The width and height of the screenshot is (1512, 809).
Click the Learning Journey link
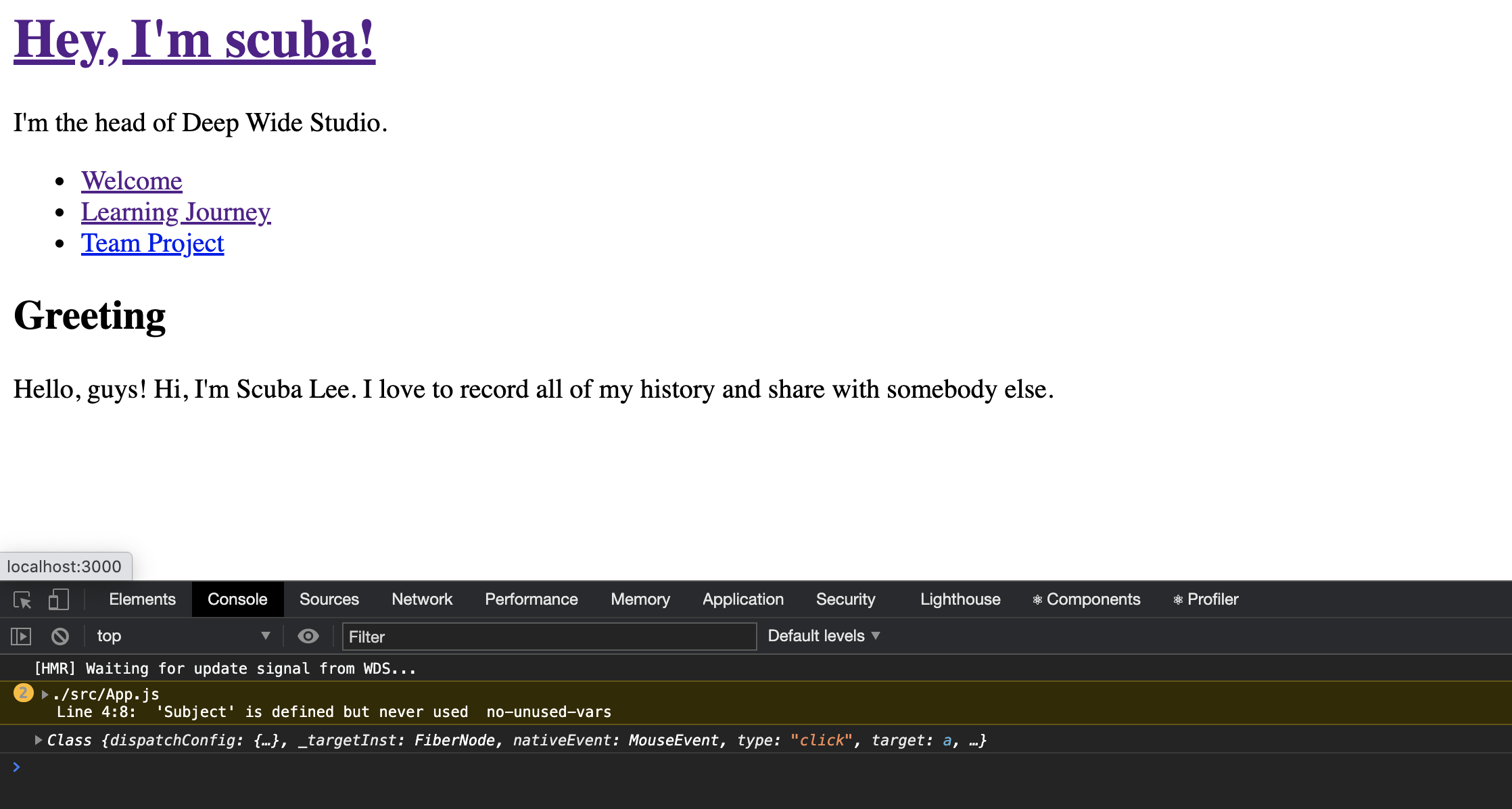(x=176, y=212)
